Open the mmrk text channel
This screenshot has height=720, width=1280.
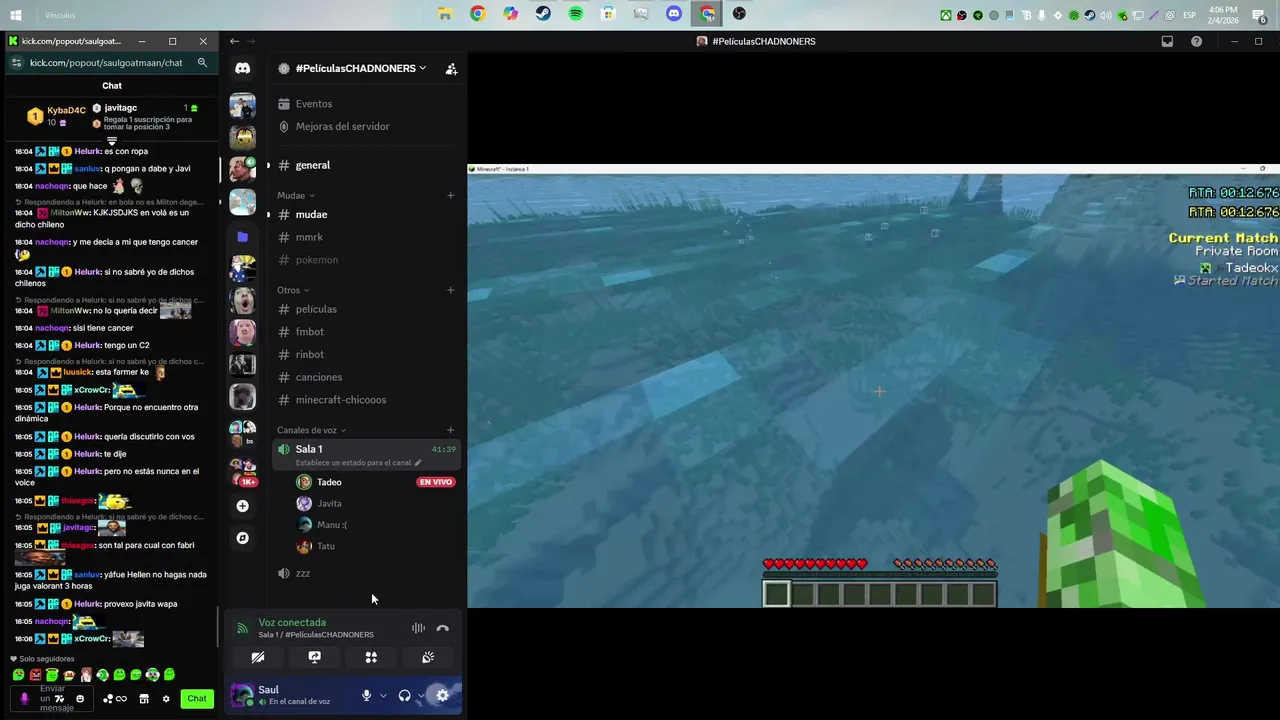(x=365, y=237)
